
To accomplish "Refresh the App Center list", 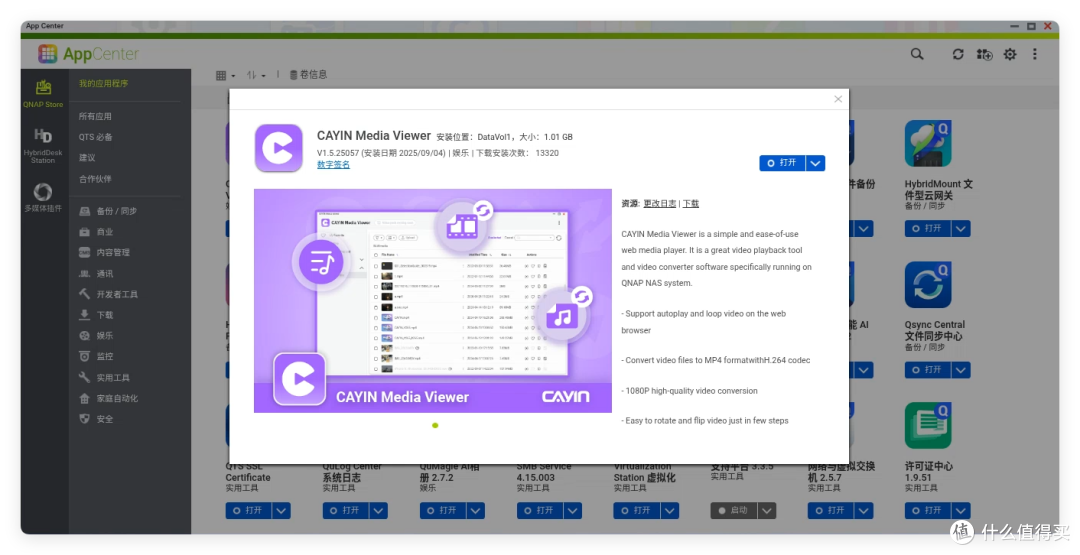I will click(x=957, y=54).
